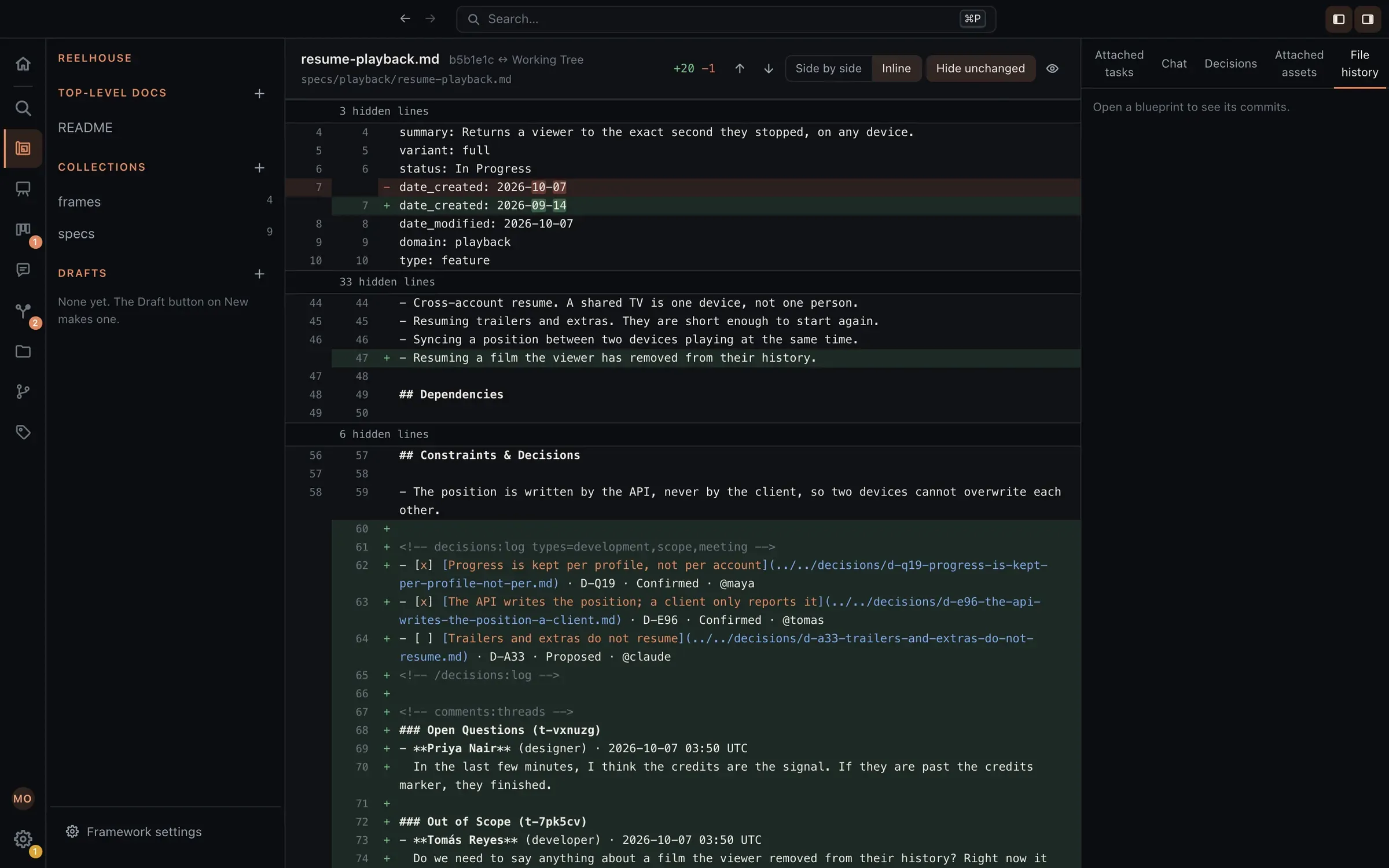This screenshot has width=1389, height=868.
Task: Open the File history tab
Action: click(1359, 64)
